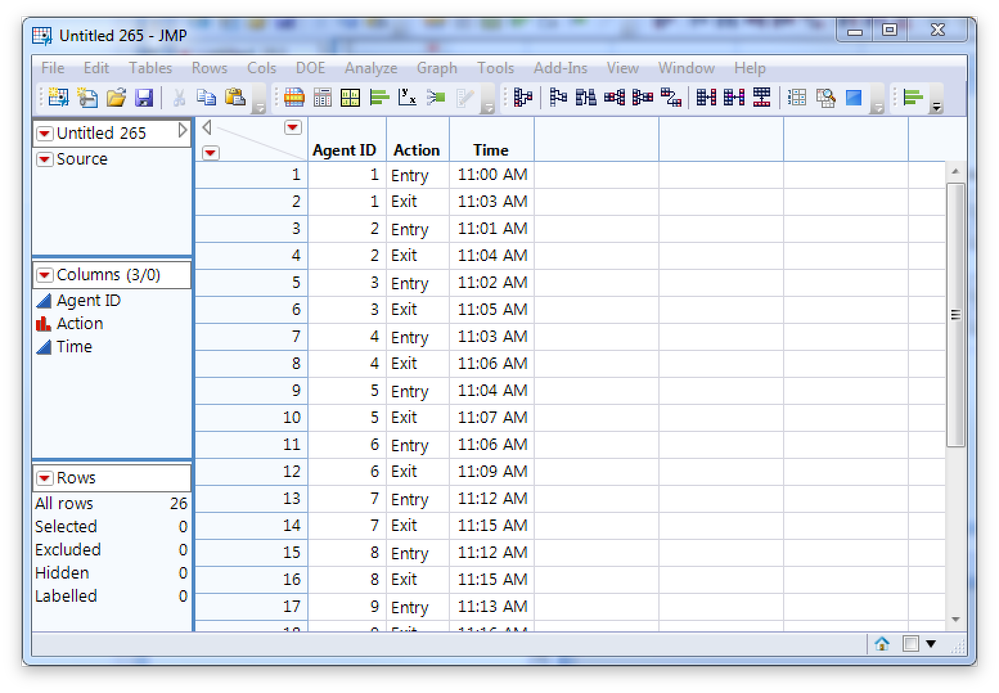
Task: Open the Columns panel red triangle menu
Action: [45, 275]
